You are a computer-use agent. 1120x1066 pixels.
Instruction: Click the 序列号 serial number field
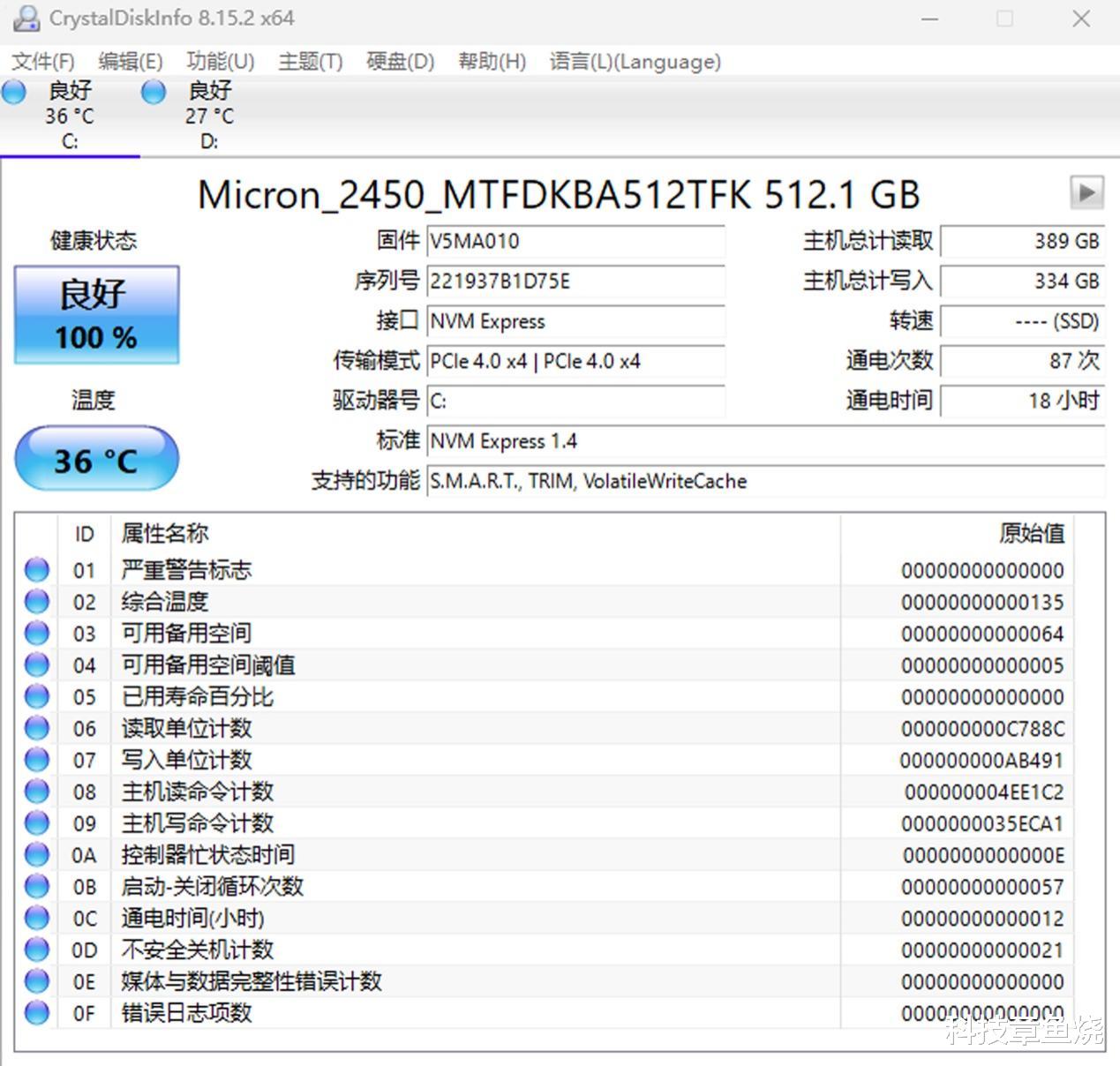[574, 282]
